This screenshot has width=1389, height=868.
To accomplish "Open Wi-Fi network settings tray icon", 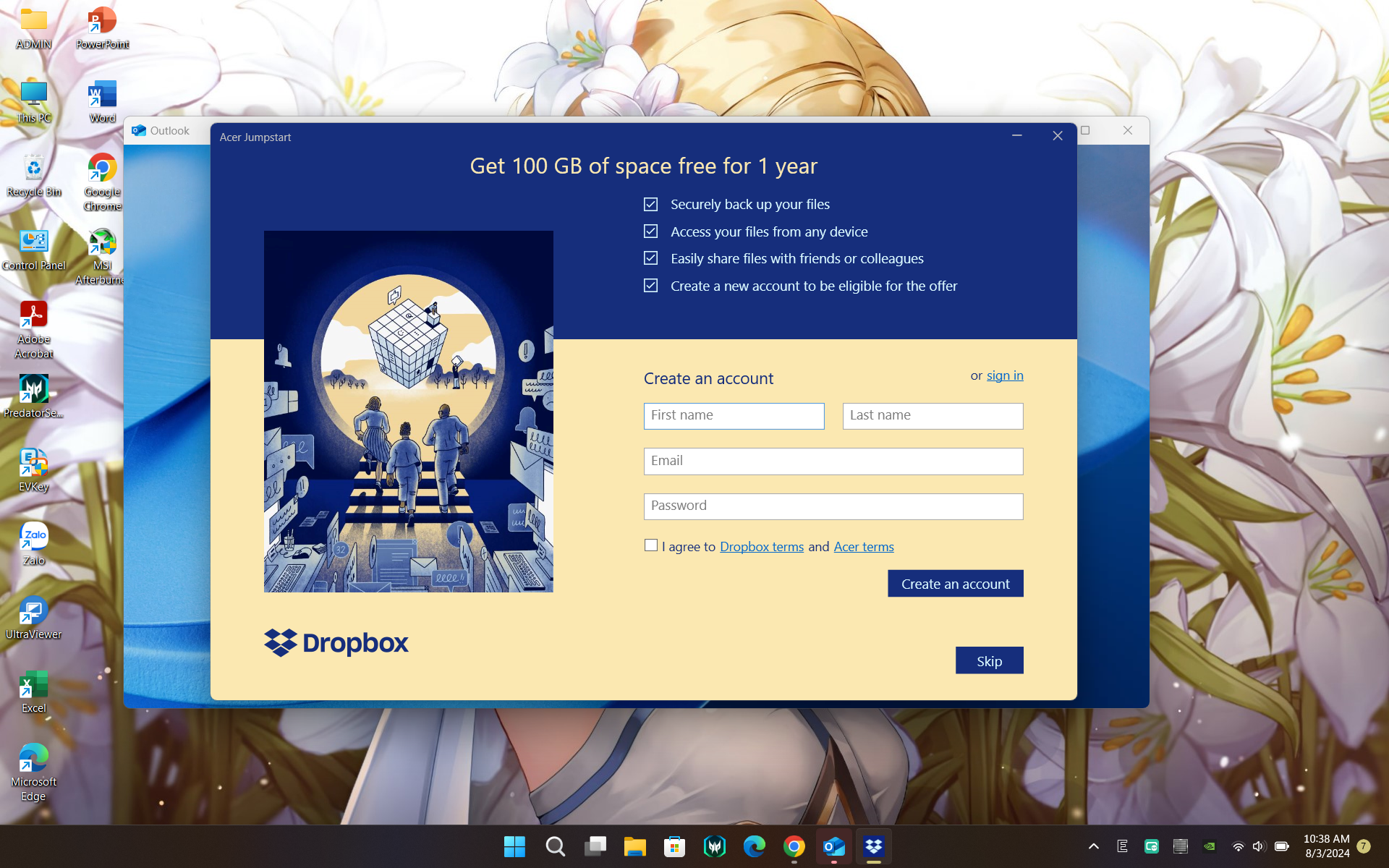I will [1239, 846].
